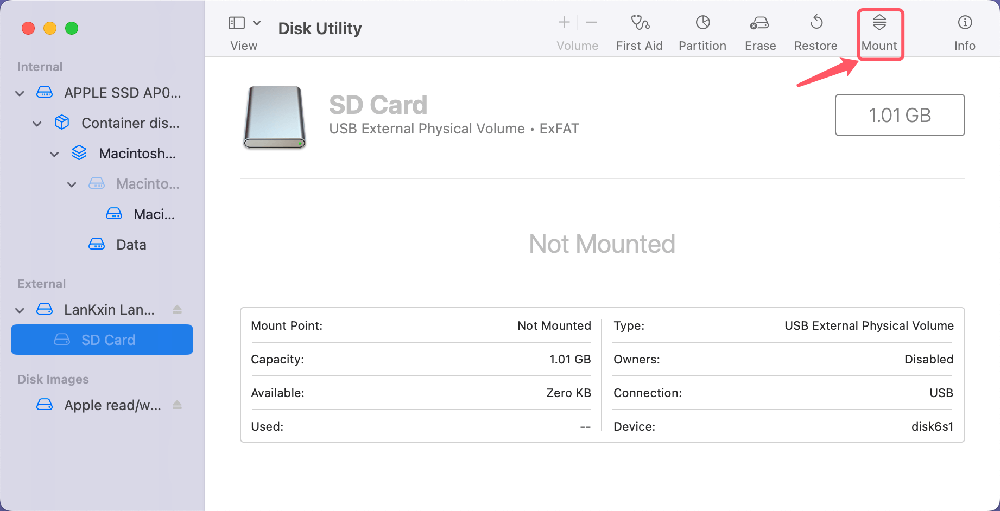Select the Data volume
This screenshot has height=511, width=1000.
click(102, 245)
